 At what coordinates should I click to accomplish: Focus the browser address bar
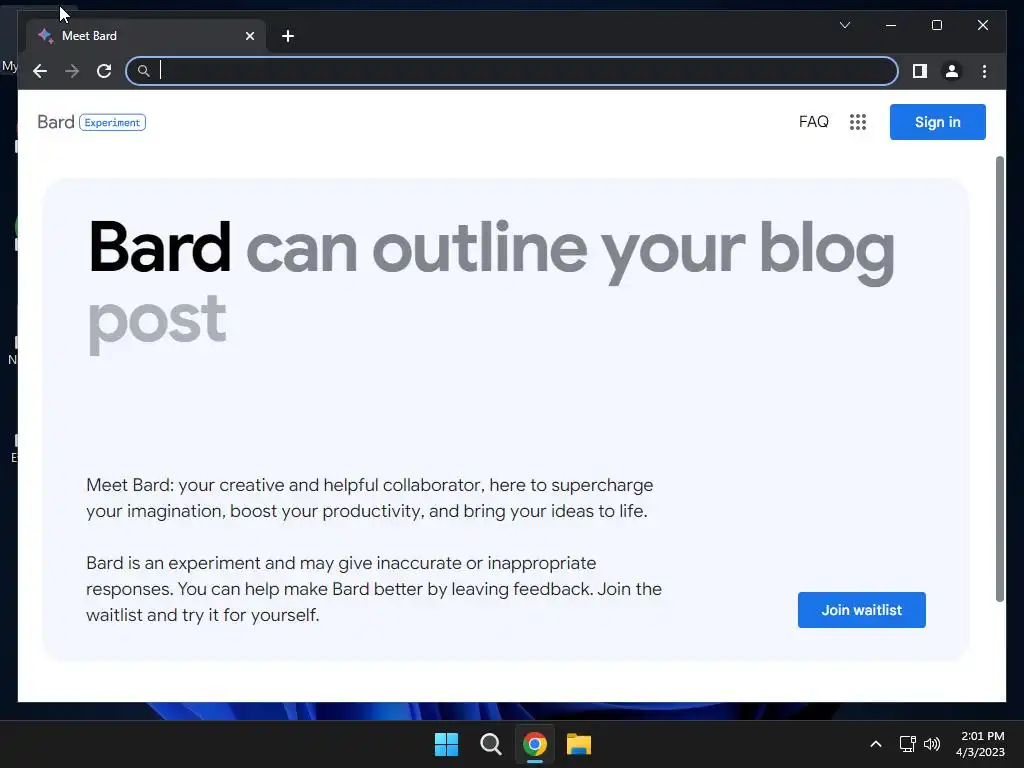[512, 71]
